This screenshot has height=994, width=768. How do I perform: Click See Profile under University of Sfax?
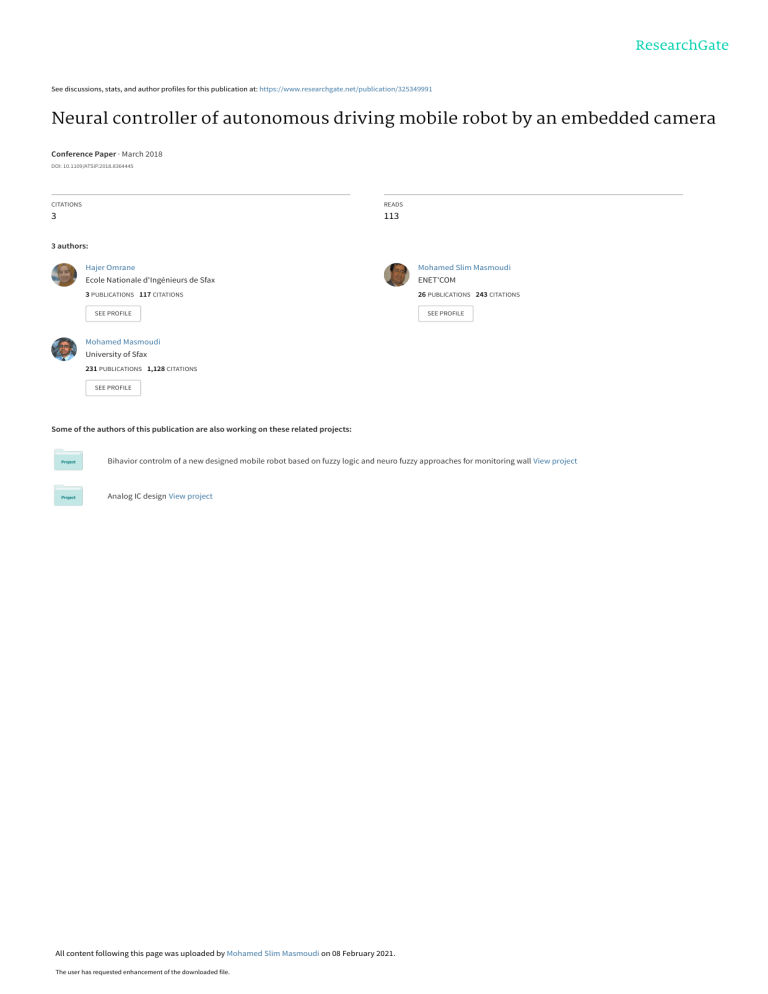click(x=113, y=387)
